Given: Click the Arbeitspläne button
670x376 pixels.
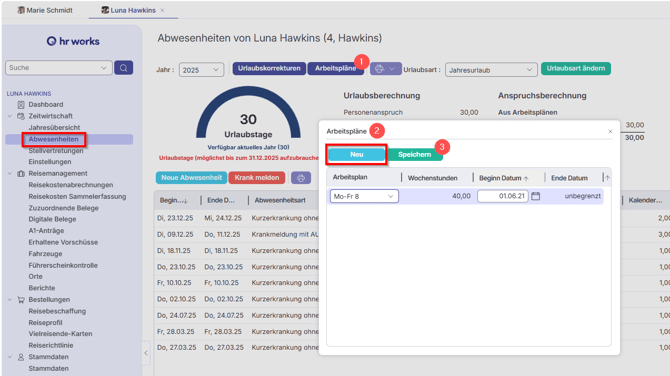Looking at the screenshot, I should (x=335, y=68).
